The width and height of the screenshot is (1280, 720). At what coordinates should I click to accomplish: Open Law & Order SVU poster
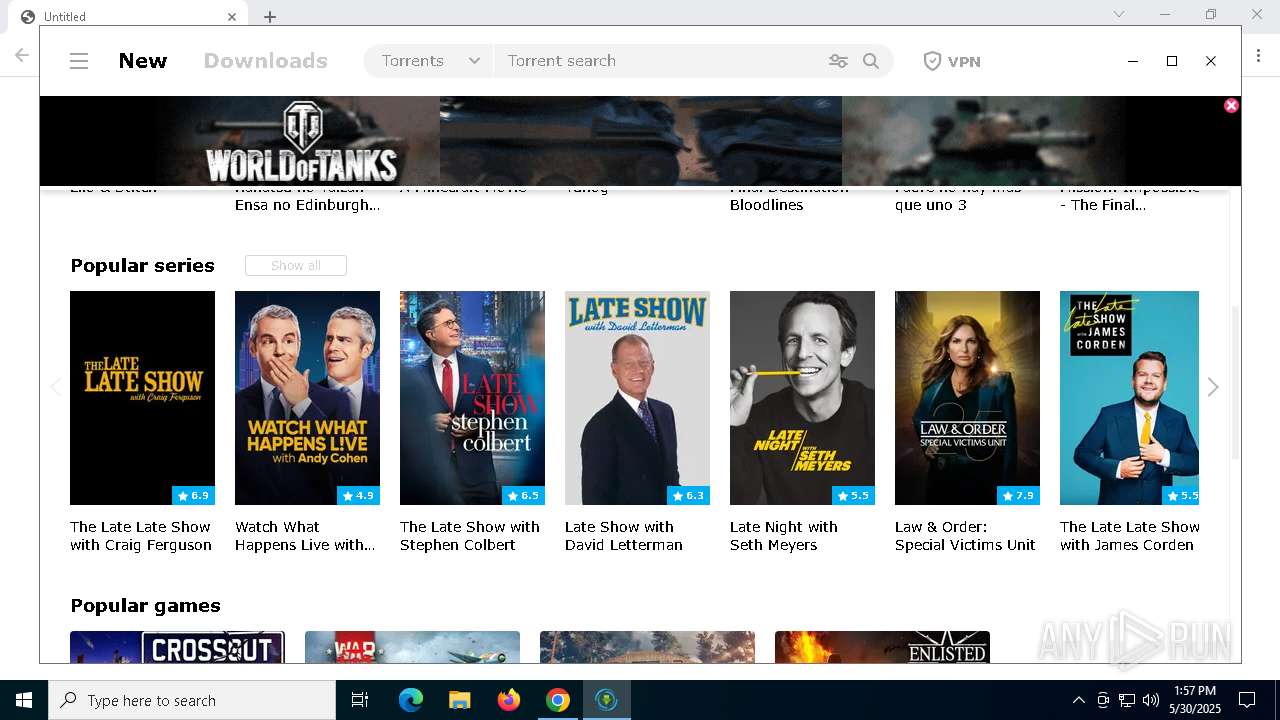pos(967,398)
